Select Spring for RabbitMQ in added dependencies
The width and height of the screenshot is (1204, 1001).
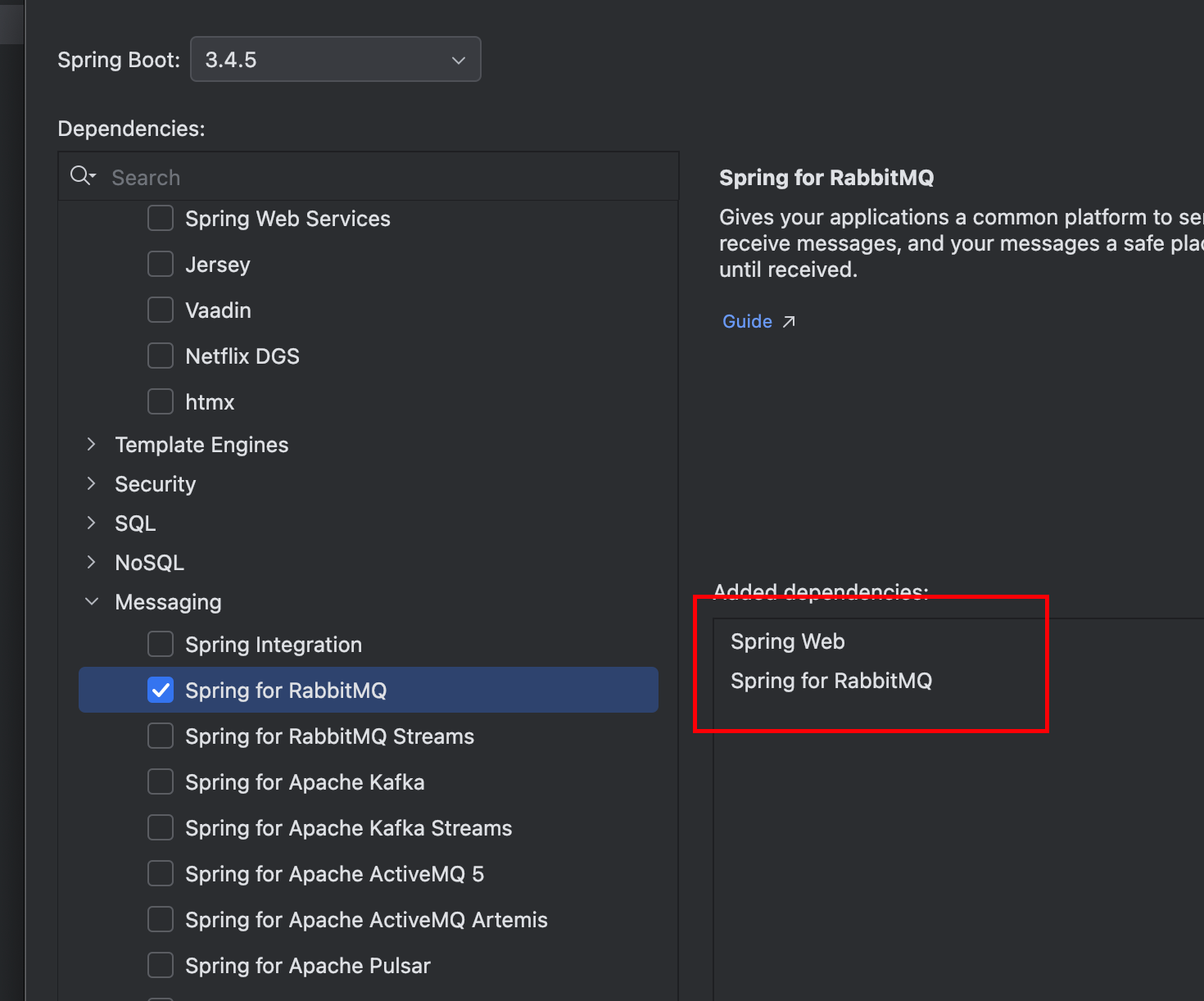tap(831, 681)
